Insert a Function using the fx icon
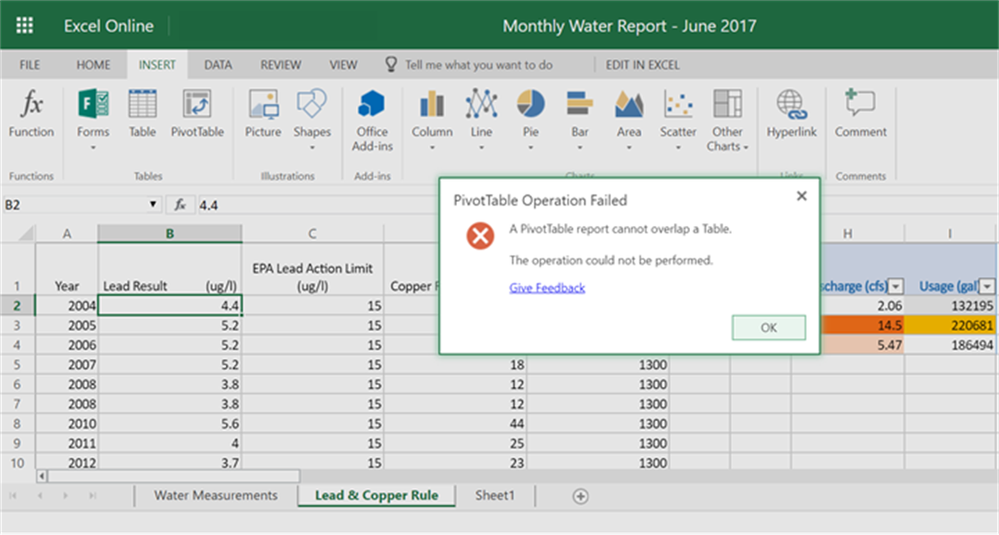 pos(31,114)
